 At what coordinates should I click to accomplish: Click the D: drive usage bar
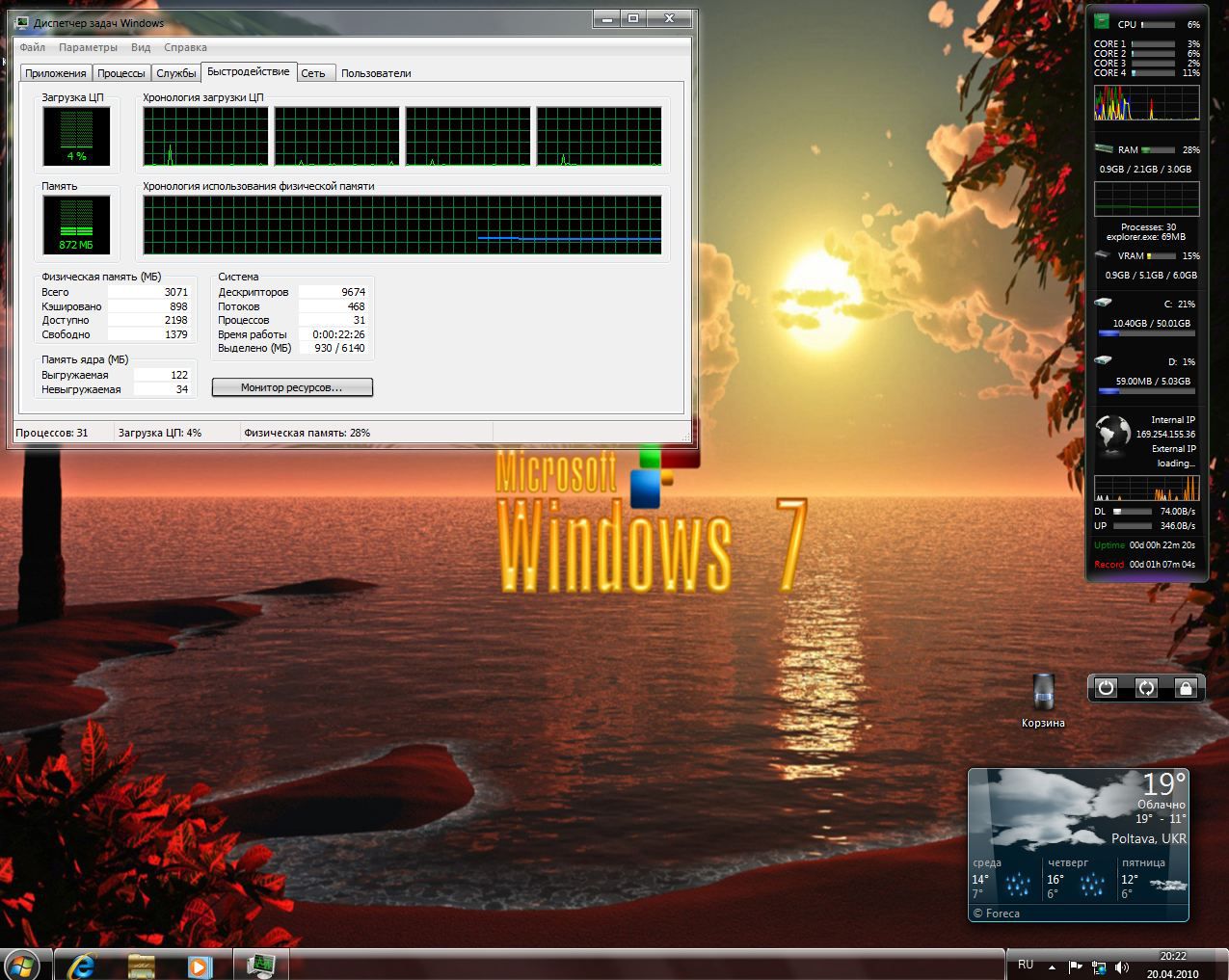click(x=1146, y=391)
